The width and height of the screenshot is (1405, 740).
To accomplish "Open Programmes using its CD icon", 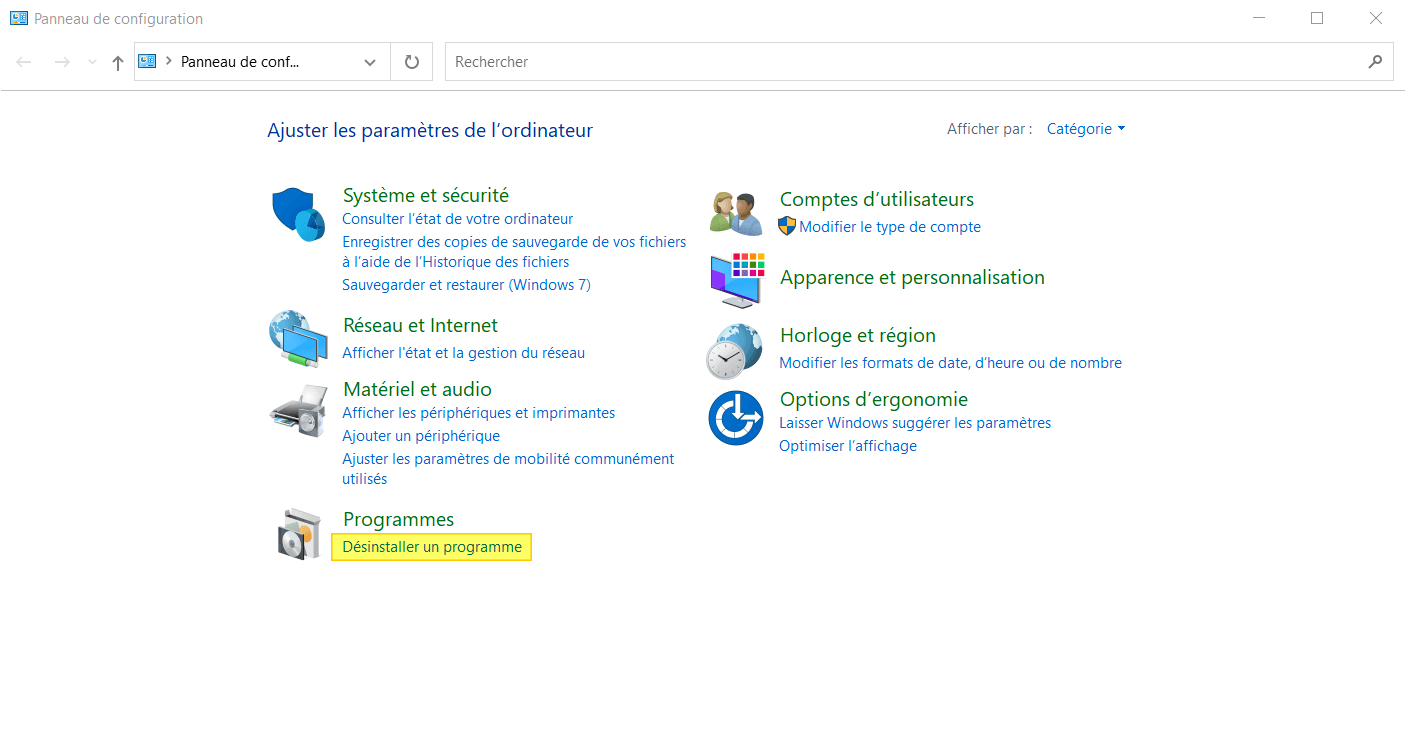I will pyautogui.click(x=298, y=533).
